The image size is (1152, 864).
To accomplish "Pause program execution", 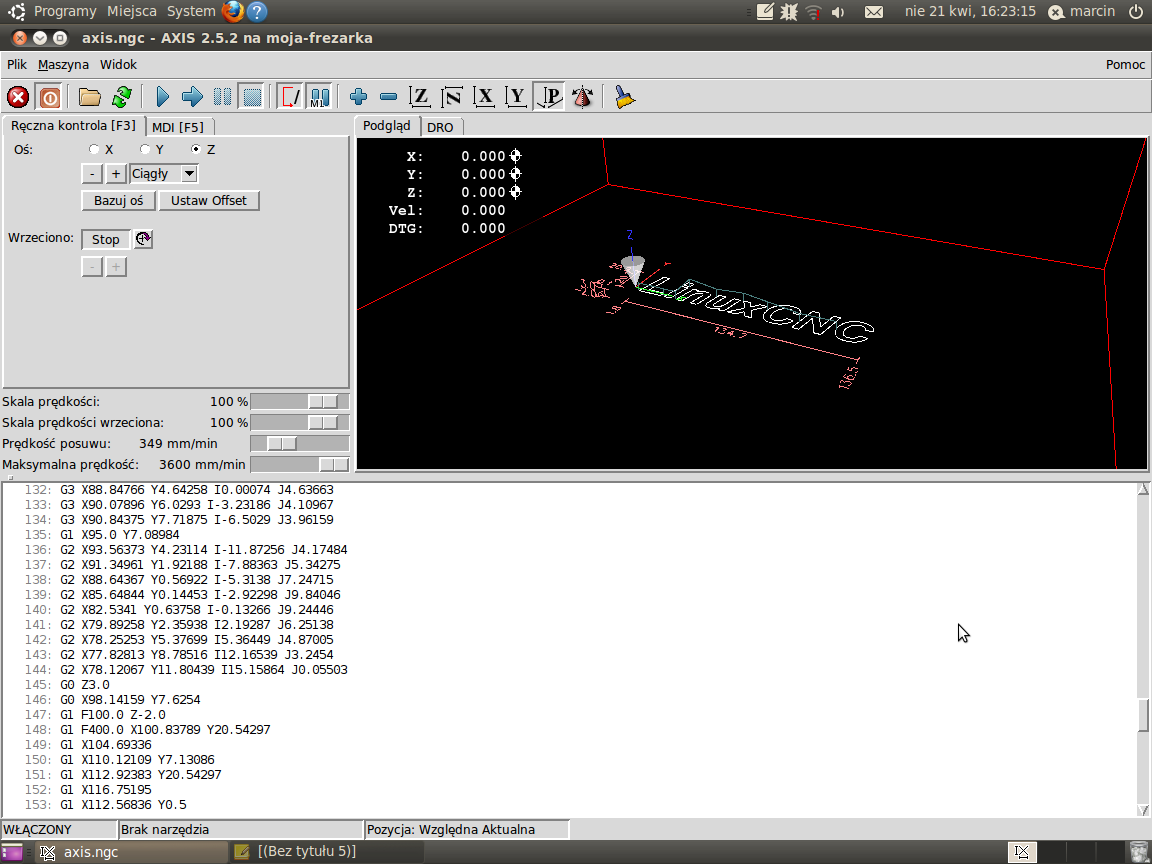I will coord(222,97).
